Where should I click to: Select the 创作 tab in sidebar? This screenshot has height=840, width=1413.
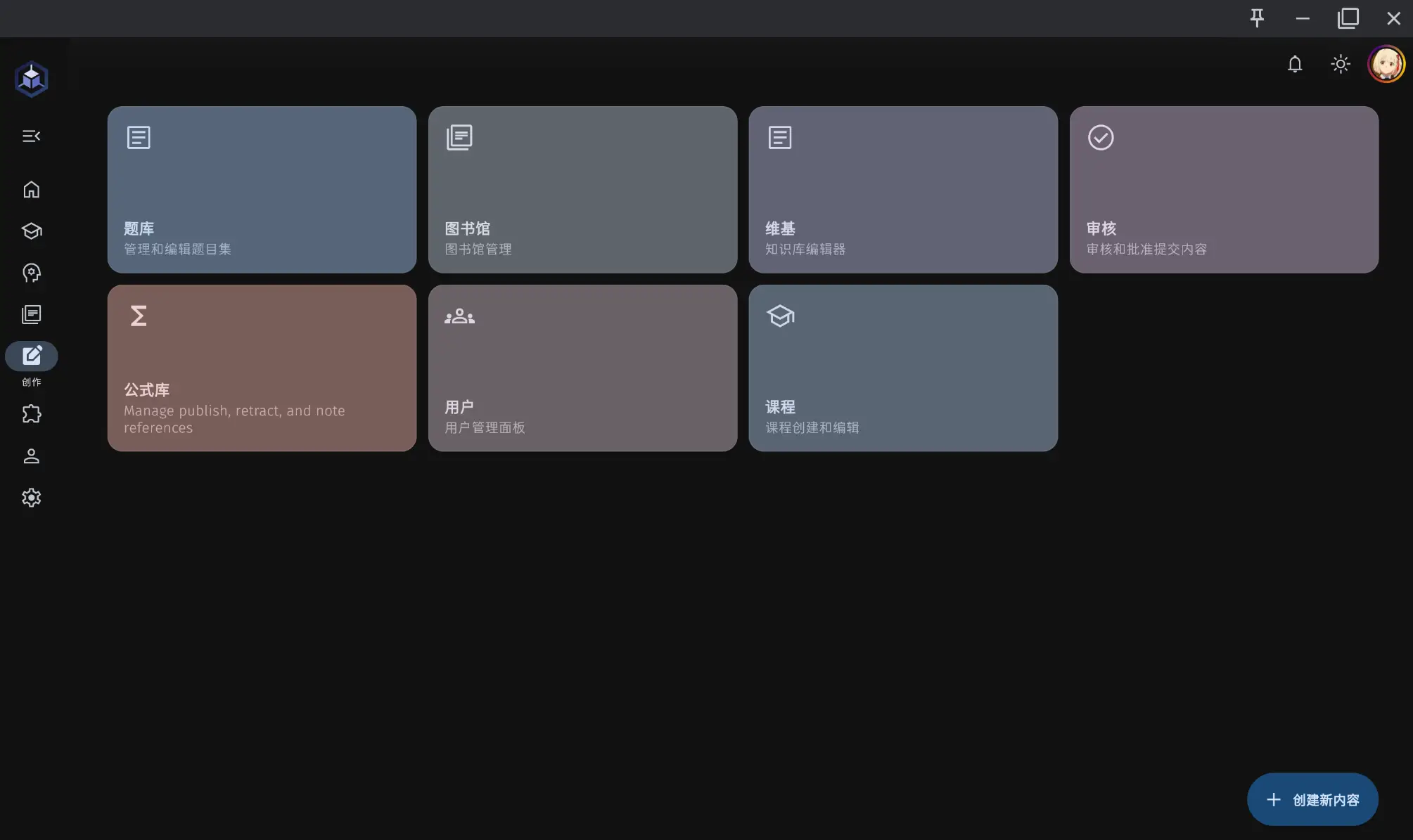[32, 356]
